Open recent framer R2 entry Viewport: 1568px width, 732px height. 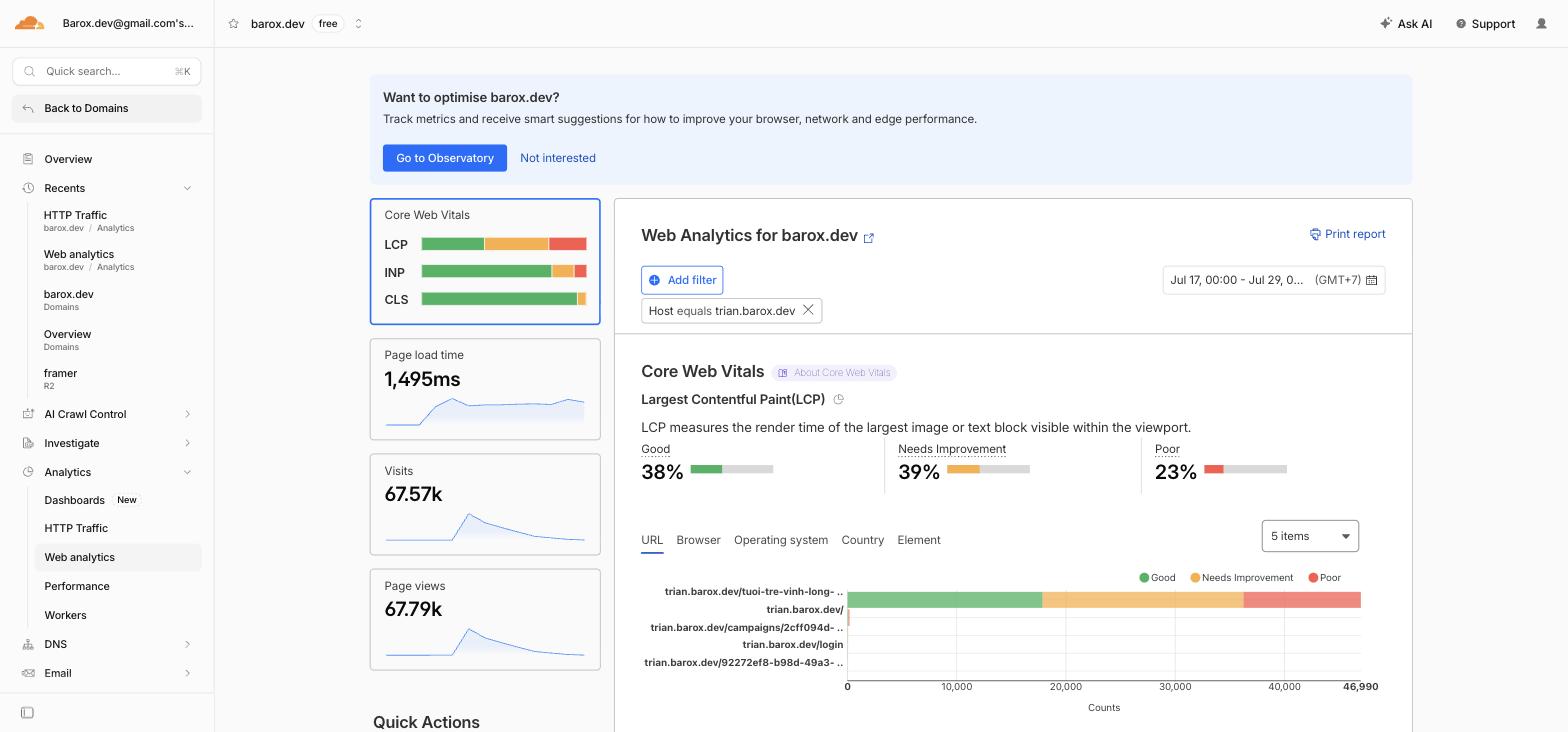[60, 379]
